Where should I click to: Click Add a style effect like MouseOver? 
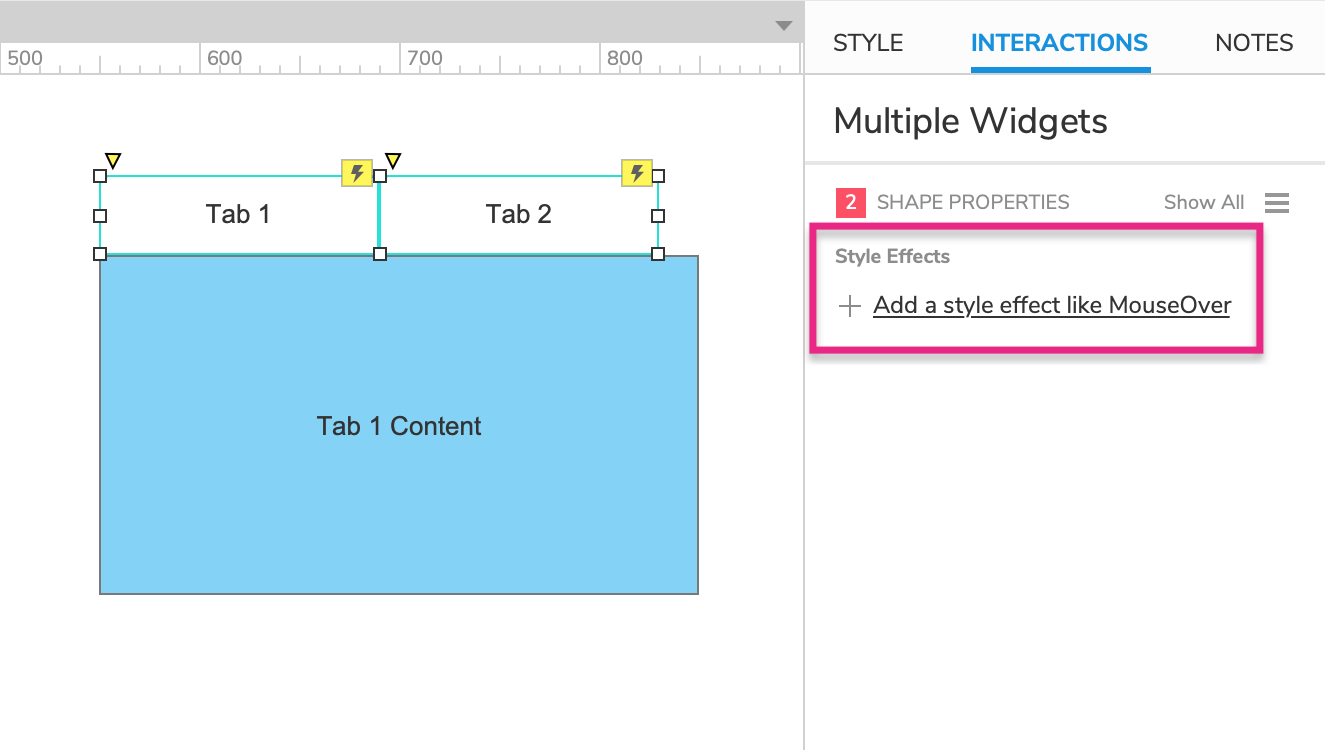click(x=1051, y=306)
